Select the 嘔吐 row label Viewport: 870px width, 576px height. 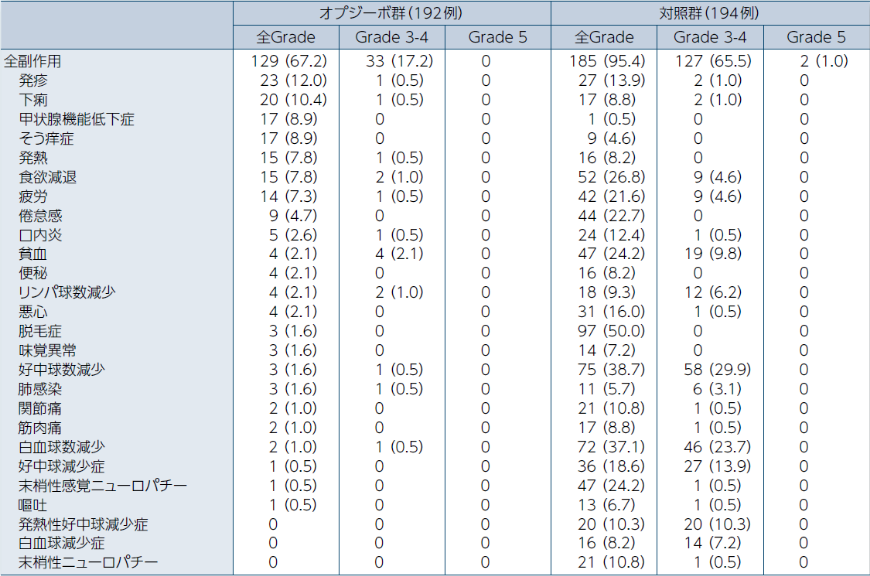tap(33, 505)
